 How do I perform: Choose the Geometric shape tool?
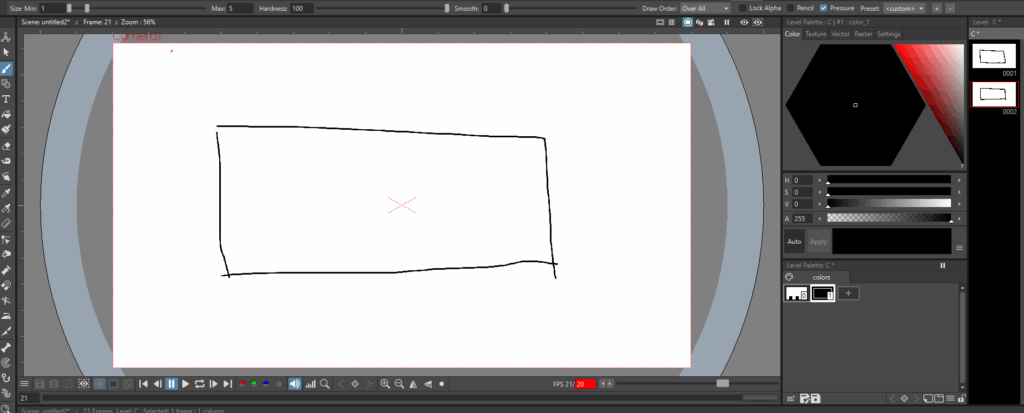[6, 84]
